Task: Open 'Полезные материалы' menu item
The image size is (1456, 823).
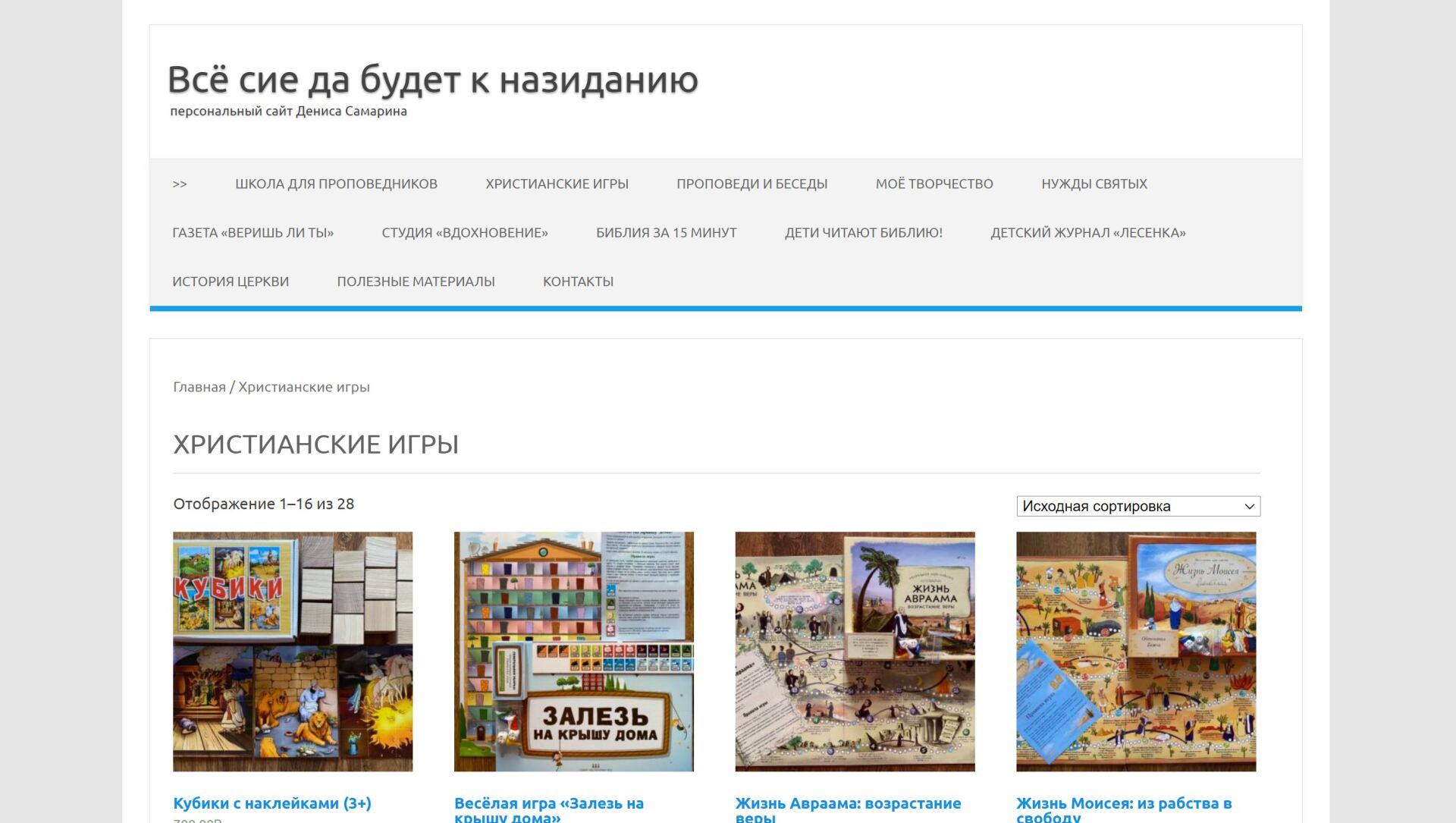Action: (x=416, y=281)
